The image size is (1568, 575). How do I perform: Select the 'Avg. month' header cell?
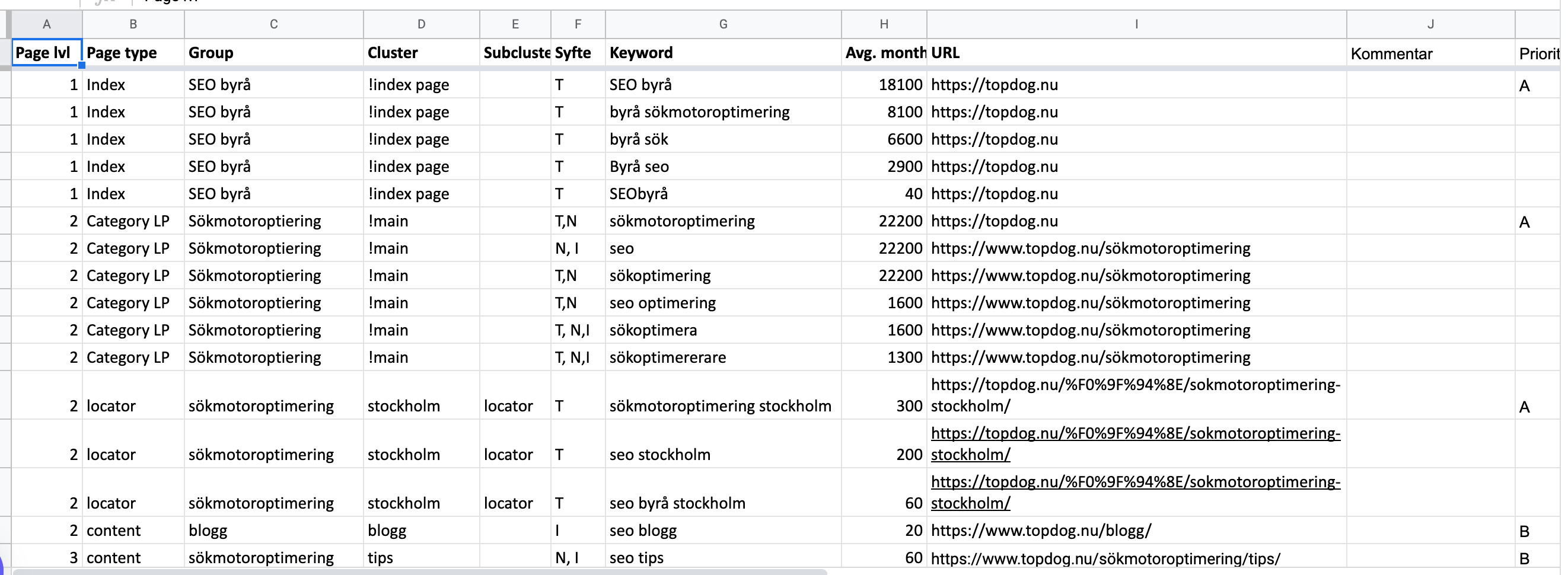pos(884,53)
